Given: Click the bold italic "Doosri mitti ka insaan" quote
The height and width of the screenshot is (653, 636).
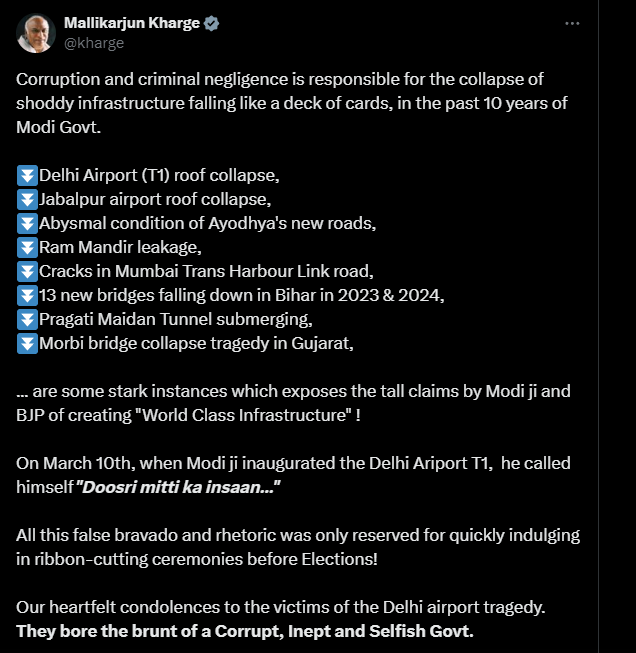Looking at the screenshot, I should 179,487.
